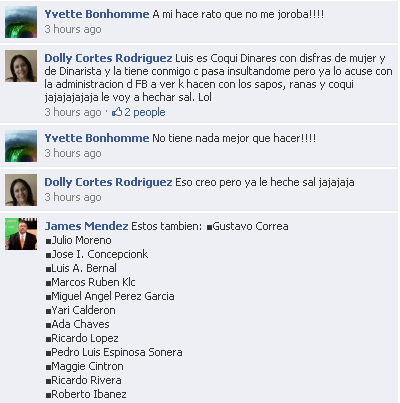Click the '3 hours ago' next to 2 people
400x403 pixels.
tap(73, 112)
